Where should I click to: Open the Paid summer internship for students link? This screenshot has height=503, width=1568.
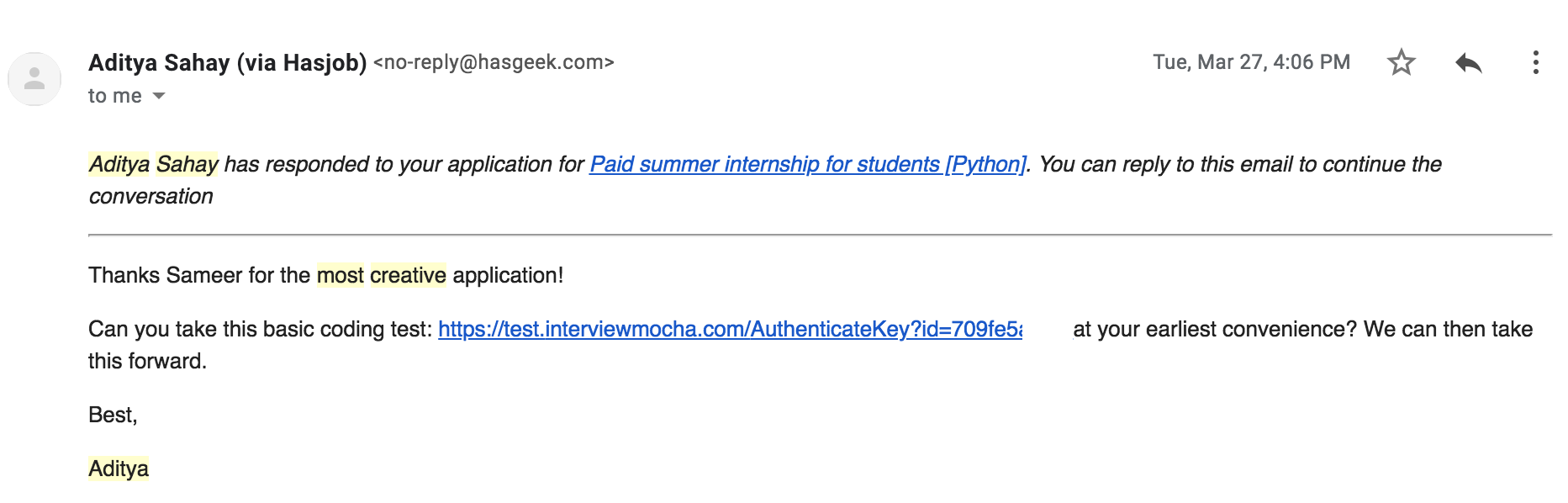click(x=807, y=164)
